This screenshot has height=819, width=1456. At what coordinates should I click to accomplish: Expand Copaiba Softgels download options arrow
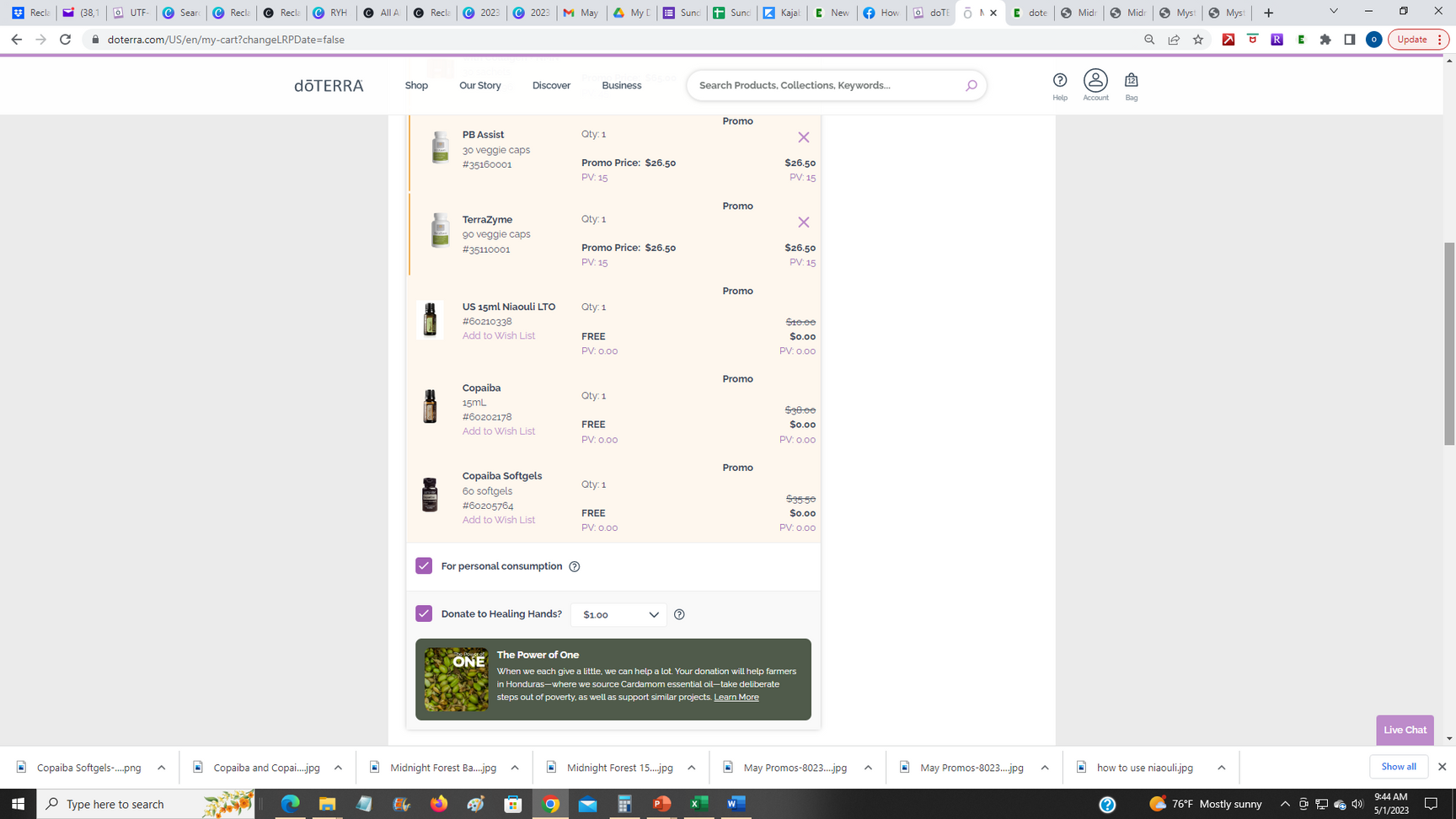pos(162,768)
